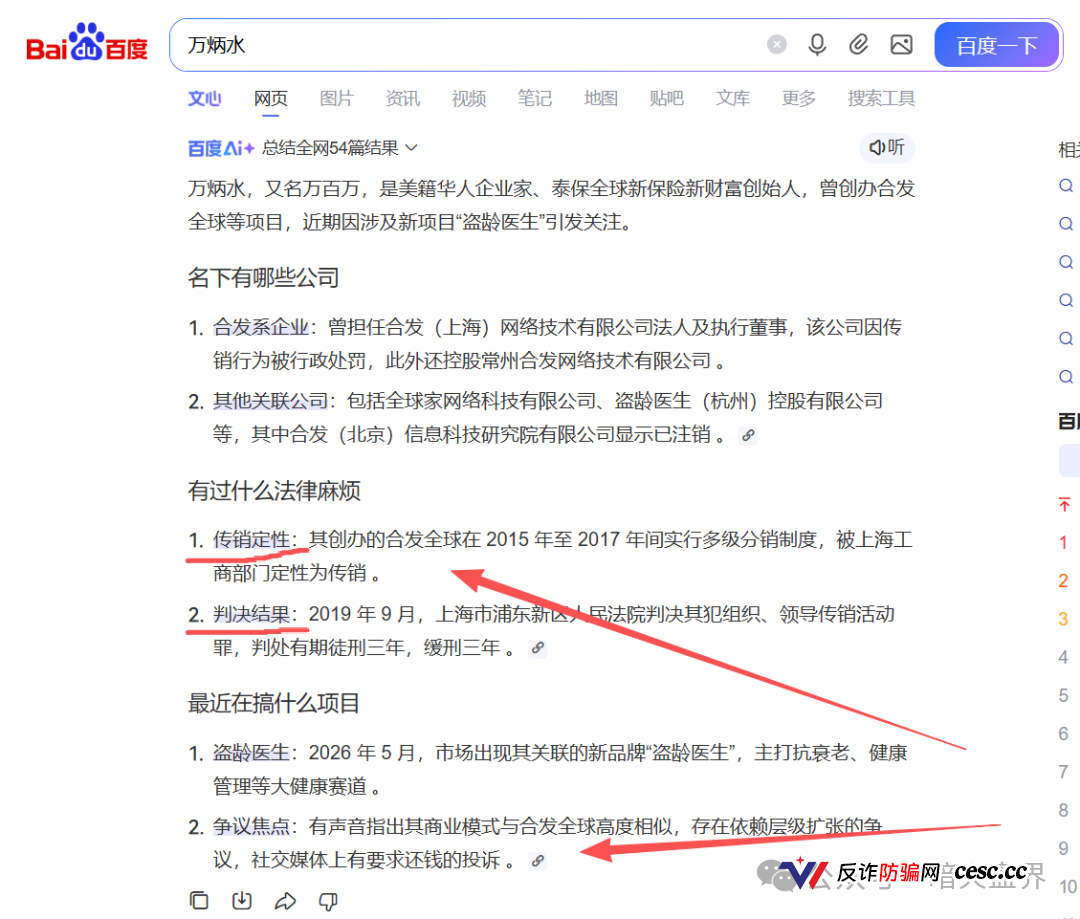Select the 网页 tab
The height and width of the screenshot is (919, 1080).
[x=271, y=99]
